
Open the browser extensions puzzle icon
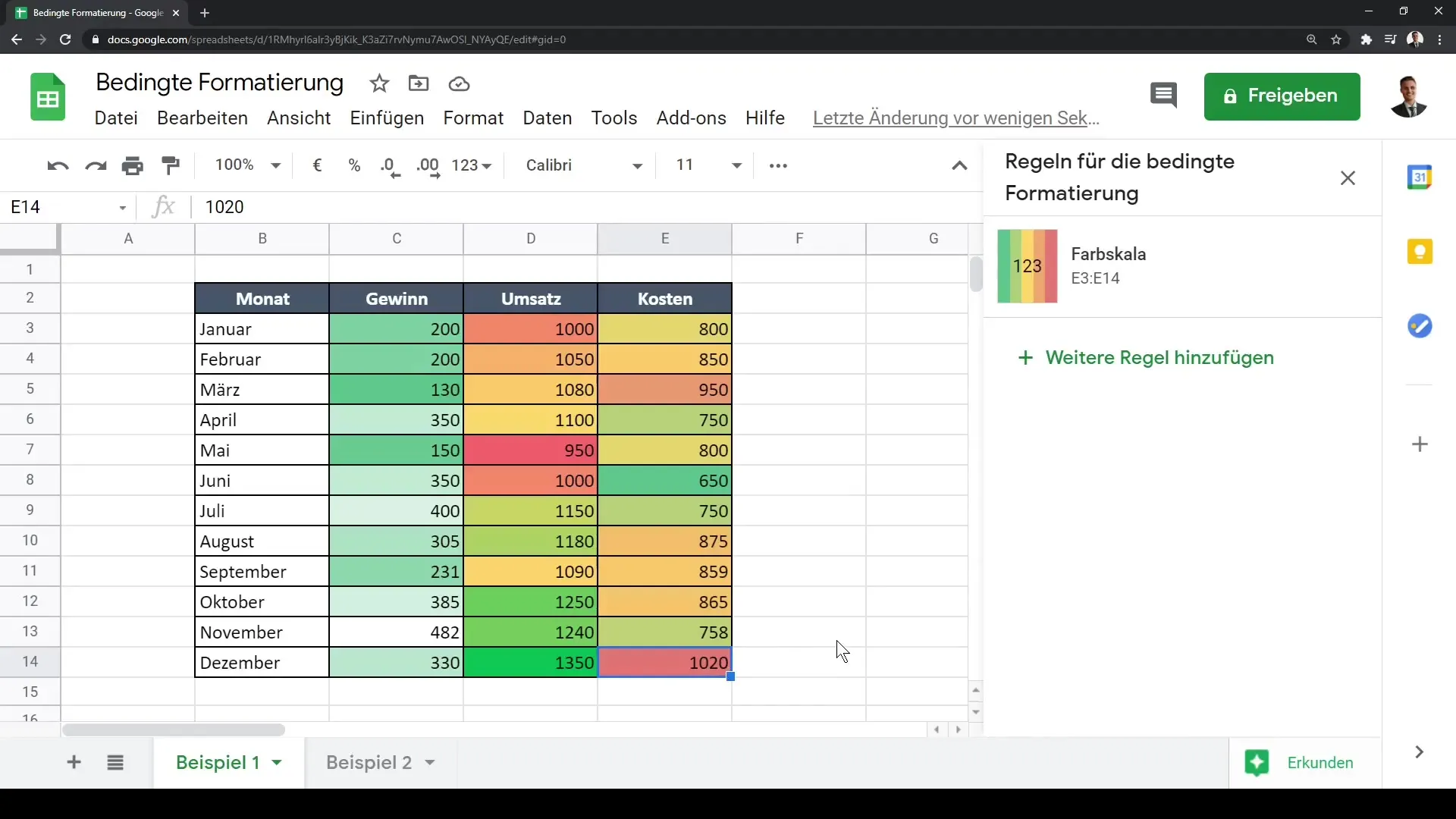[x=1366, y=39]
